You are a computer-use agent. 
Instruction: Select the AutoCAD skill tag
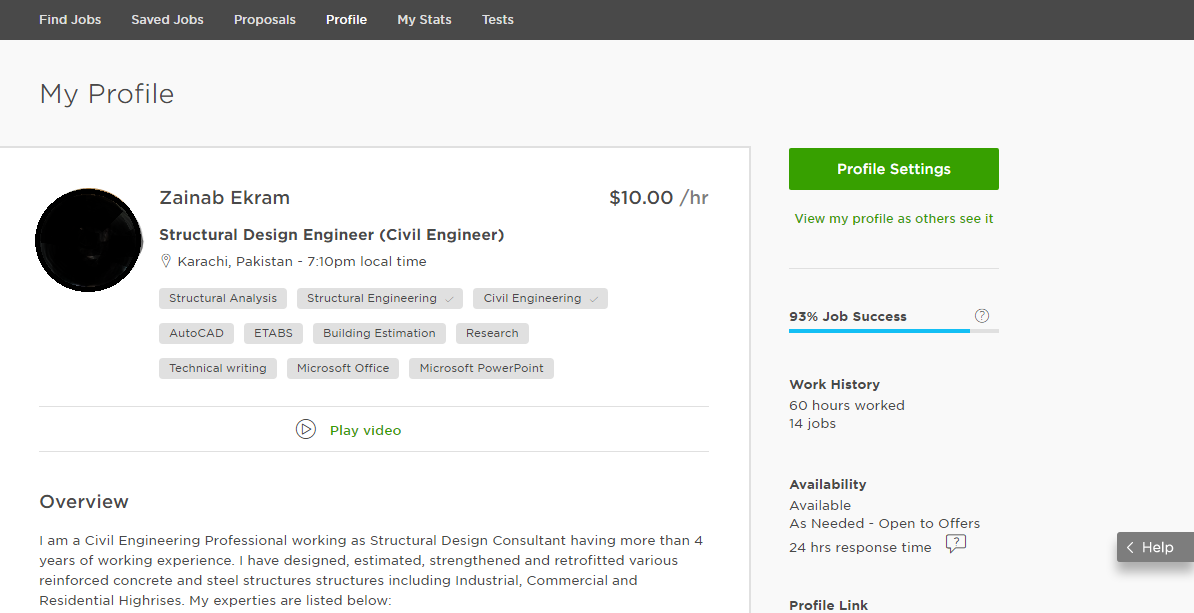(x=196, y=333)
